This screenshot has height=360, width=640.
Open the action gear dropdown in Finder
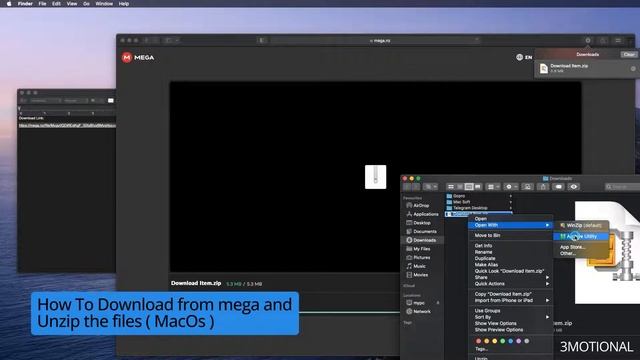[x=511, y=187]
